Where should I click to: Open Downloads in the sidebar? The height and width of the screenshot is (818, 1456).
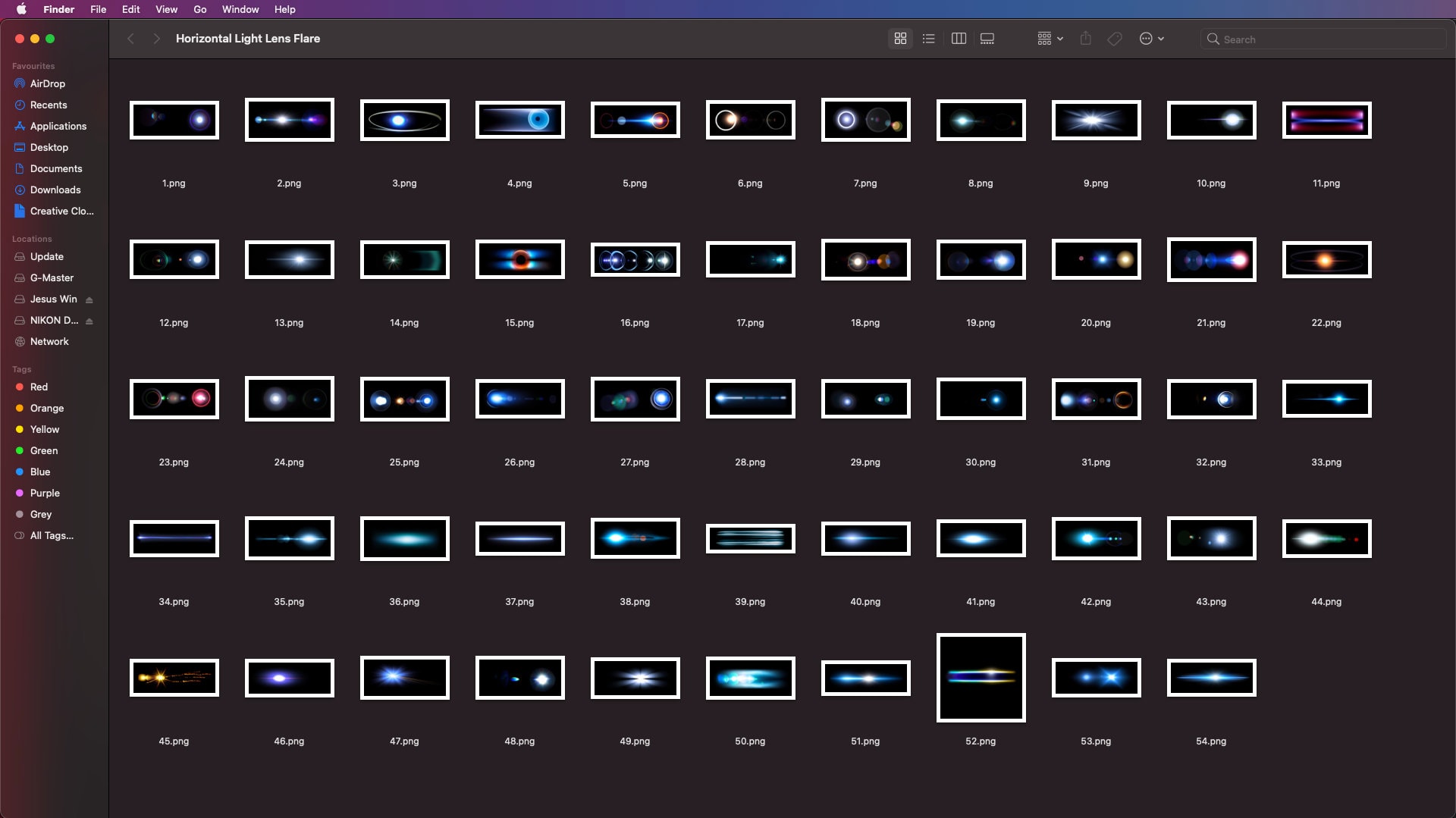(x=55, y=190)
